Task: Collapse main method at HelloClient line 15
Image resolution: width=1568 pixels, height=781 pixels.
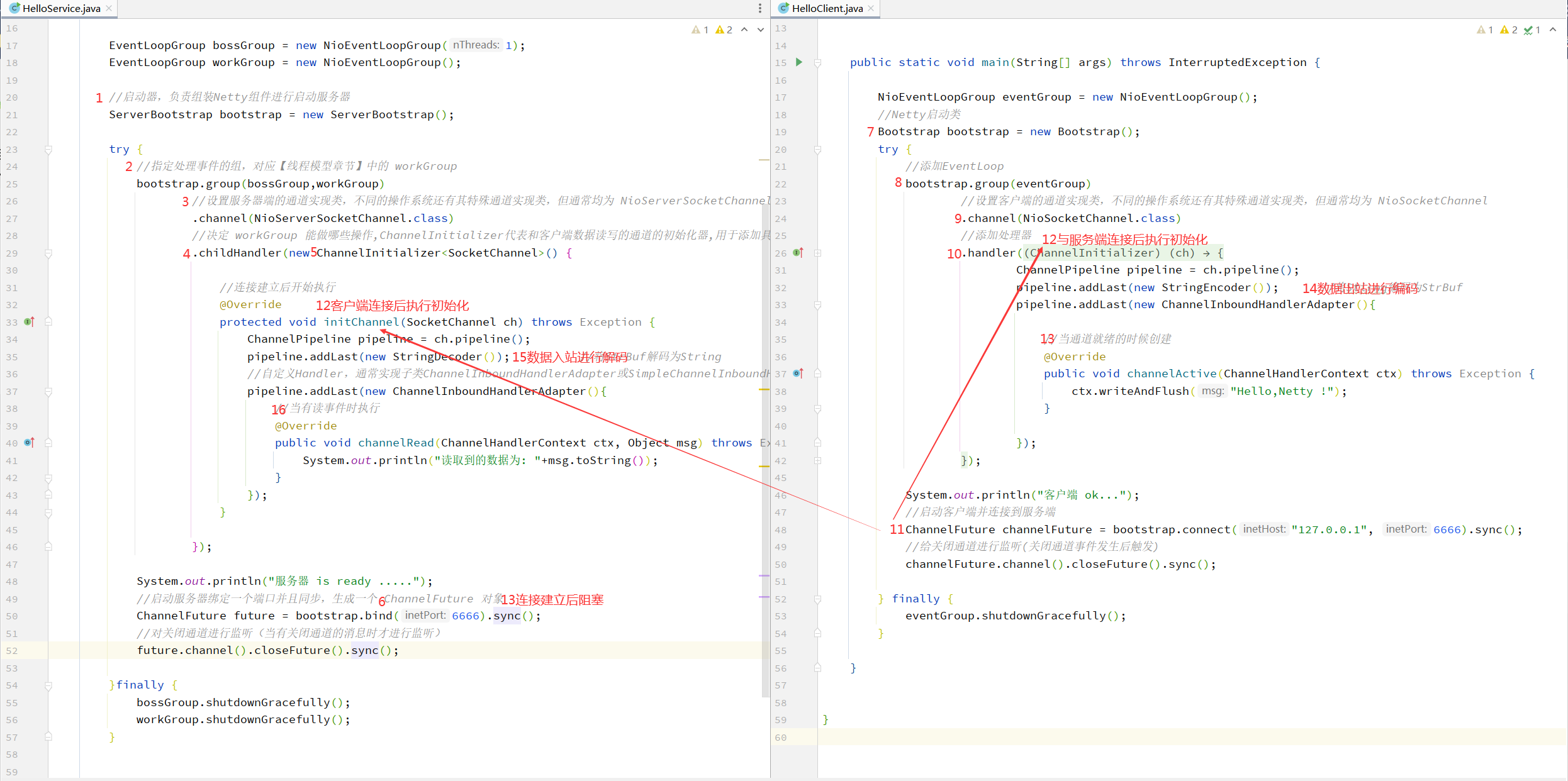Action: [818, 63]
